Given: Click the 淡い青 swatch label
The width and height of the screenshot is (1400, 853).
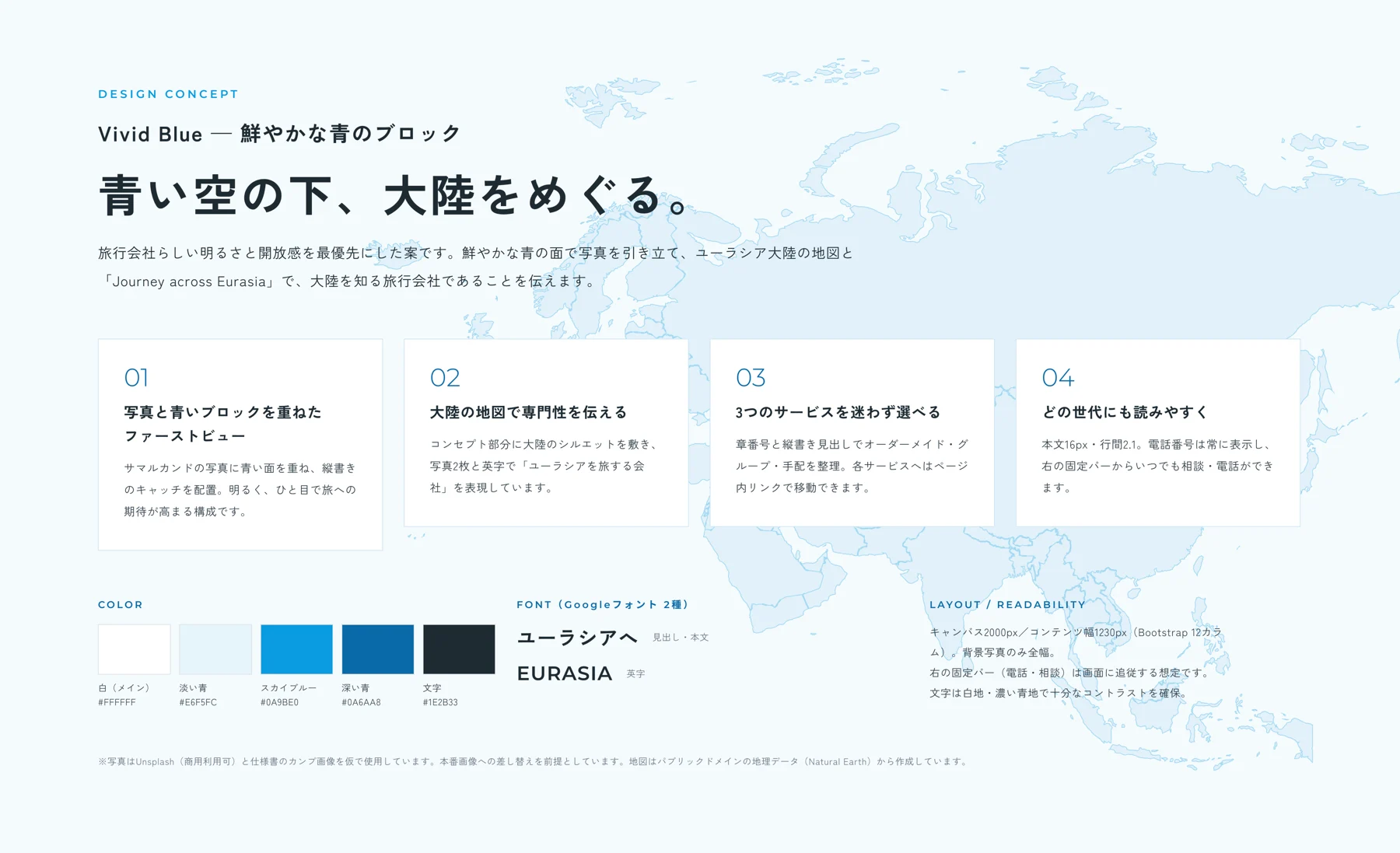Looking at the screenshot, I should [x=193, y=688].
